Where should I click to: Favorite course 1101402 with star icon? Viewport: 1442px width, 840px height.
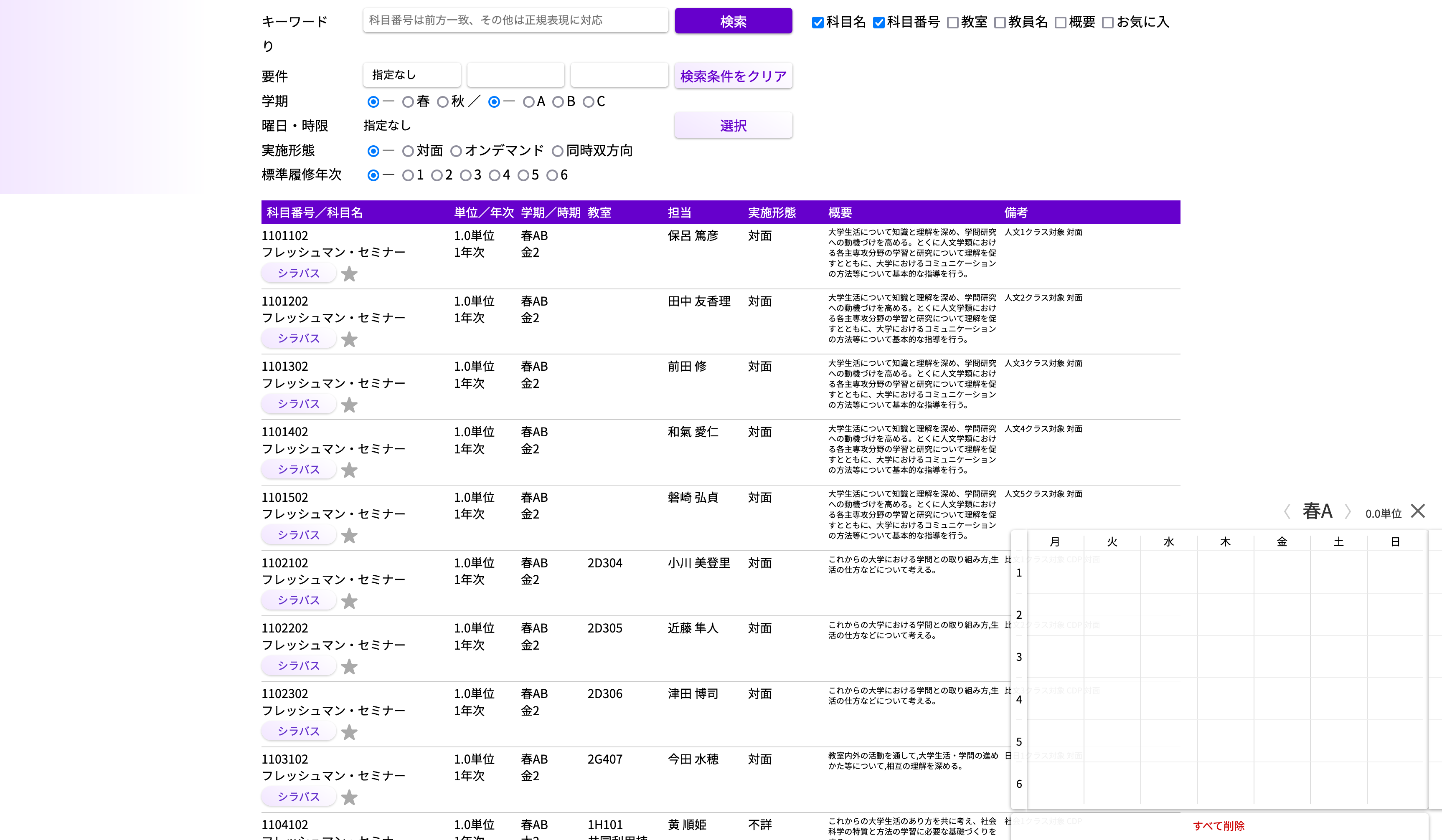coord(349,470)
